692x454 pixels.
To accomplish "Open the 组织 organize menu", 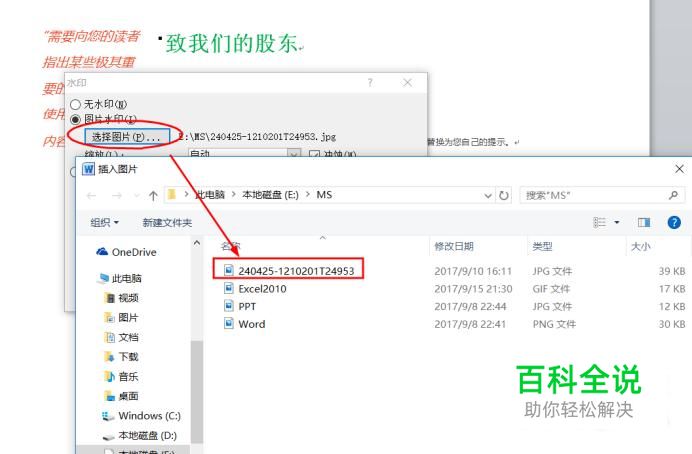I will [x=105, y=222].
